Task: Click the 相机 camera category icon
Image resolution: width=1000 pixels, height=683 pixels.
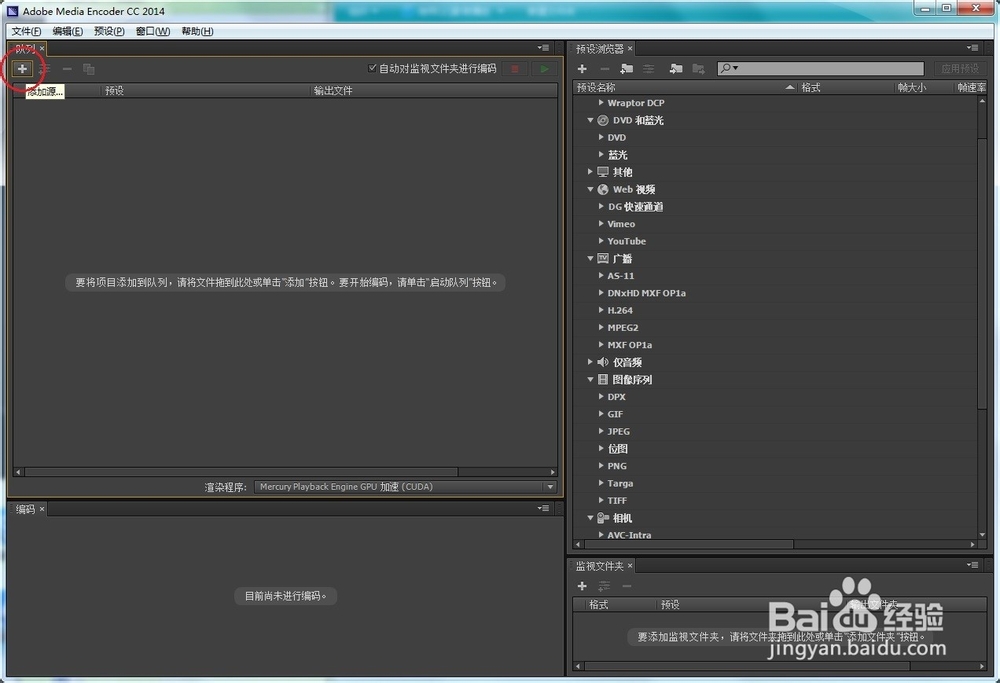Action: click(603, 518)
